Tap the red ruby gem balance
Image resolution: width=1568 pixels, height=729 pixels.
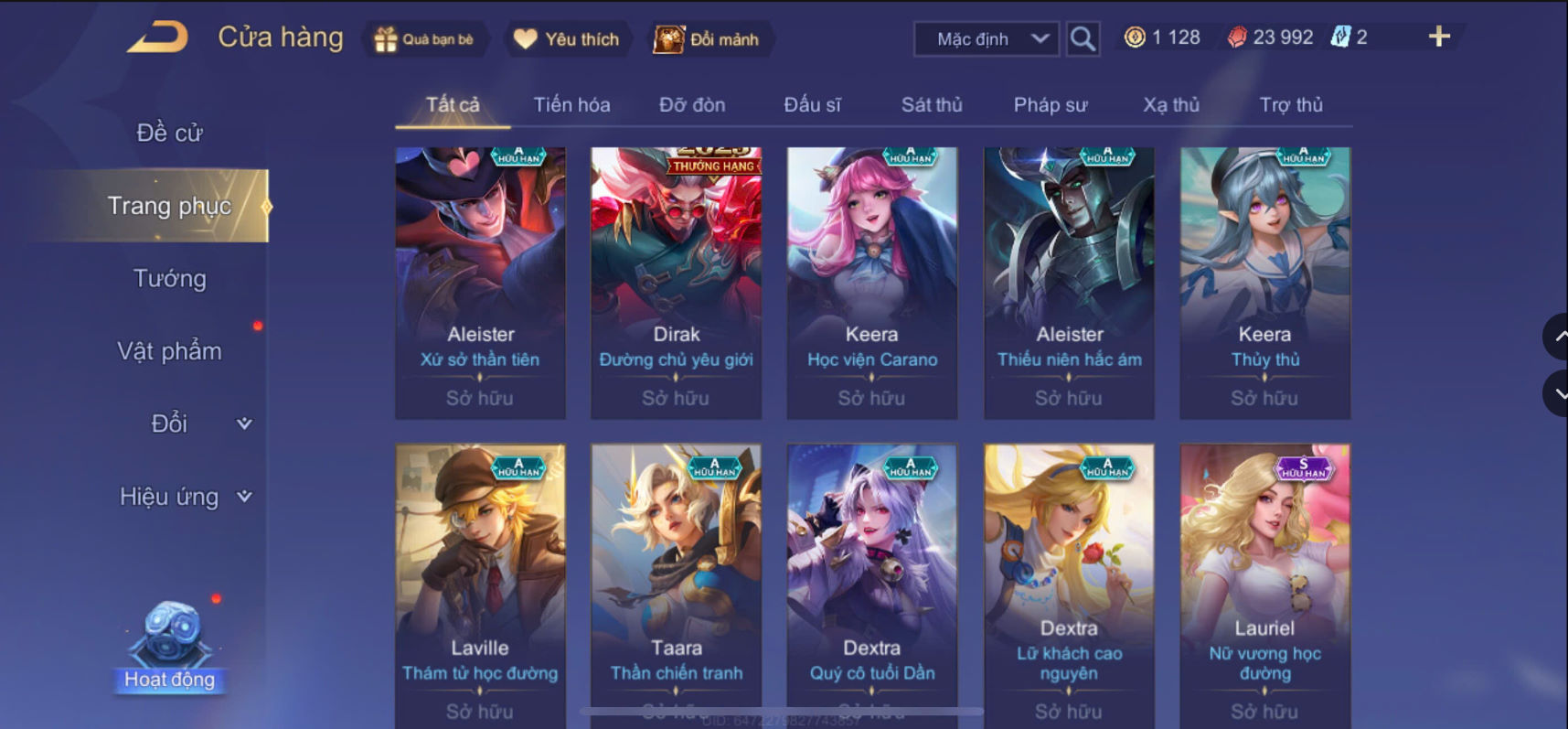1237,38
